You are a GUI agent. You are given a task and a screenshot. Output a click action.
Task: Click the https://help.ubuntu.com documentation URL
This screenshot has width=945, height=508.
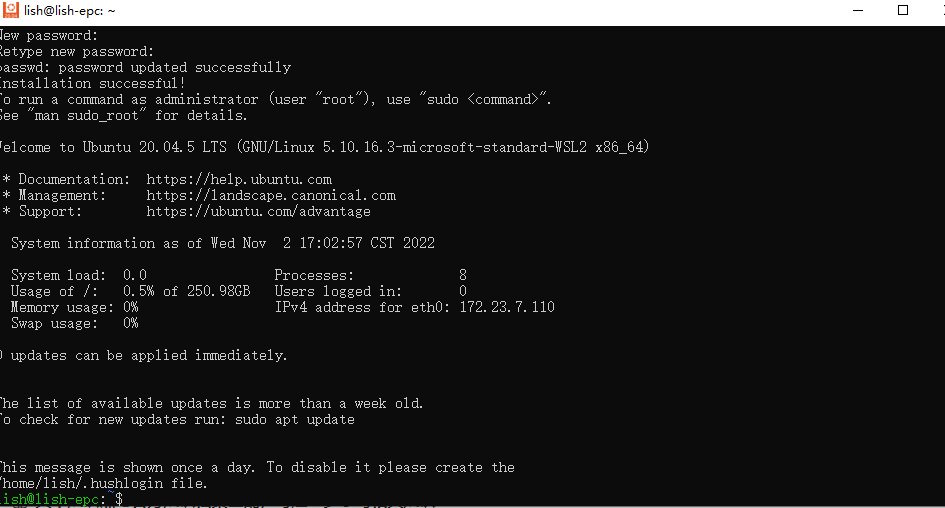click(239, 180)
